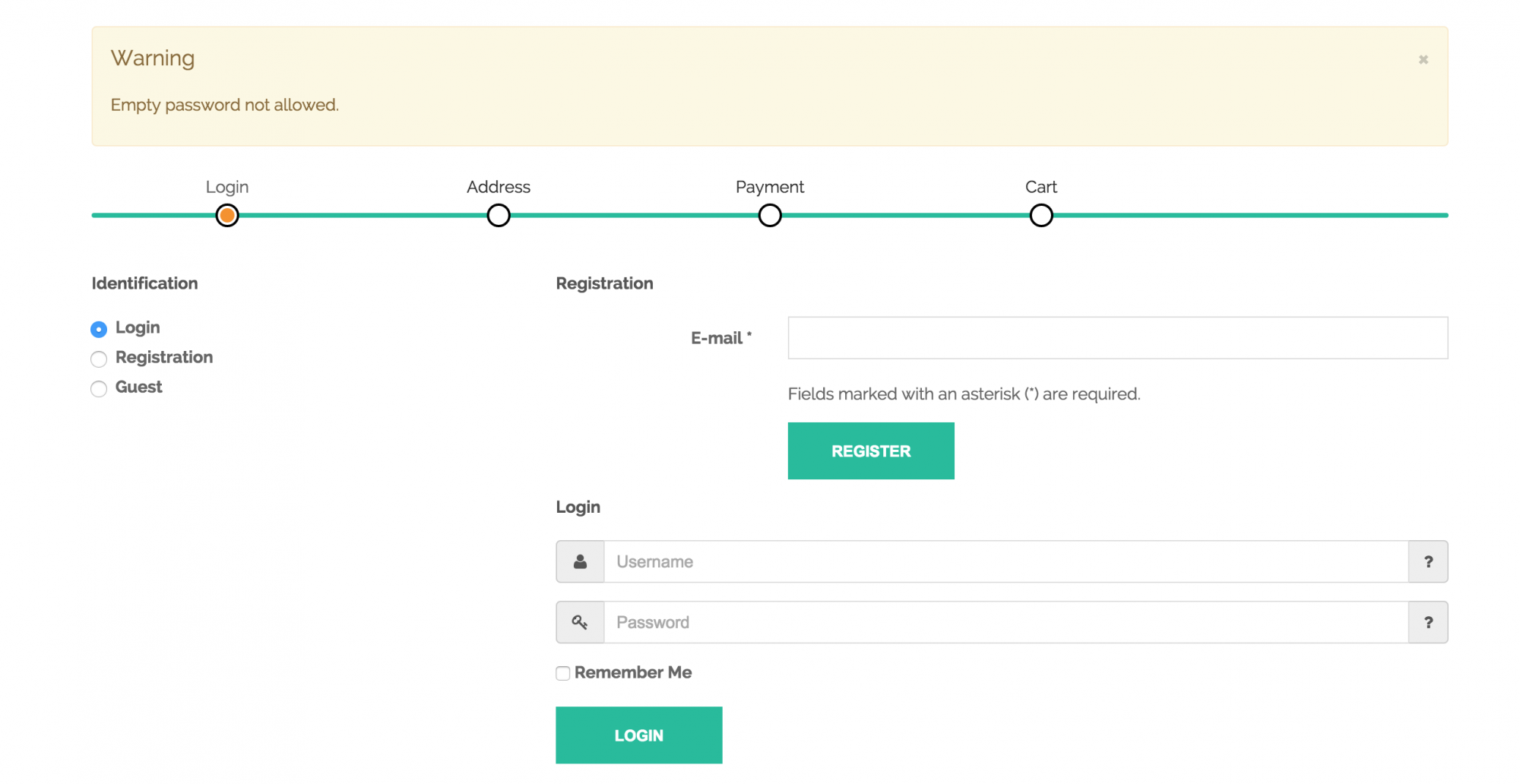Click the Login step circle marker
The width and height of the screenshot is (1520, 784).
point(227,216)
